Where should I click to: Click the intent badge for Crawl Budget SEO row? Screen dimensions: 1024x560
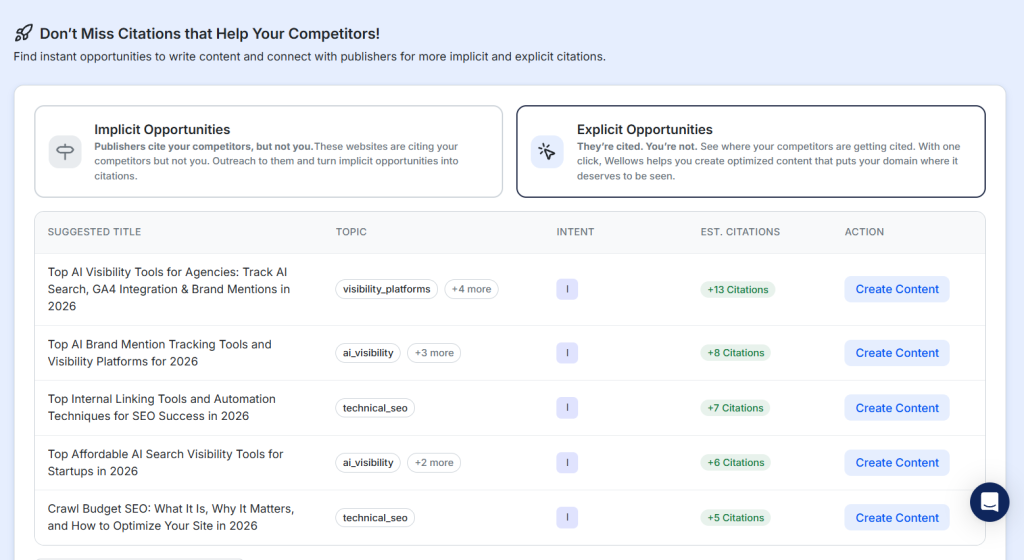tap(567, 518)
